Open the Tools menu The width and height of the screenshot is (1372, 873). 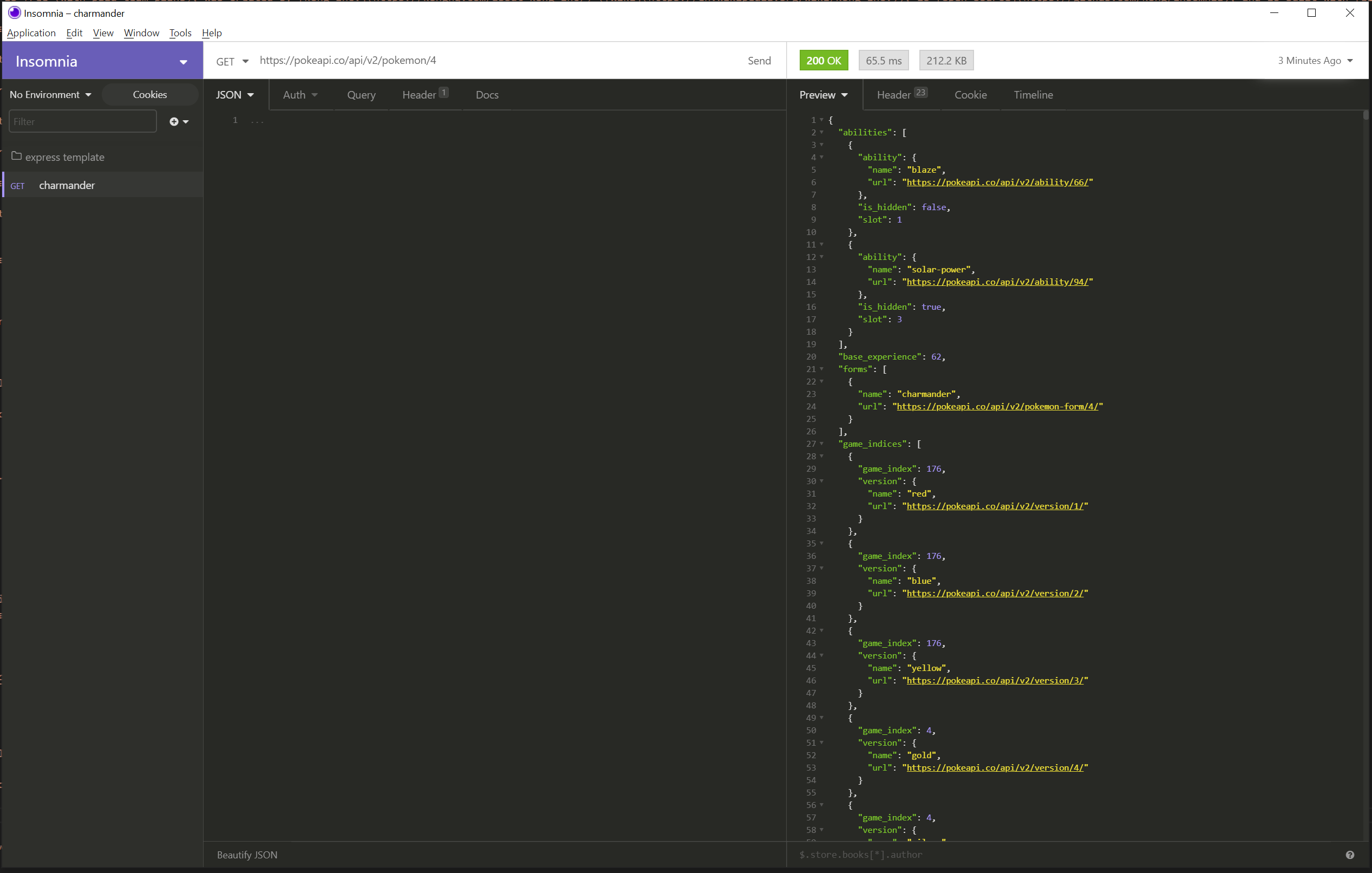180,32
